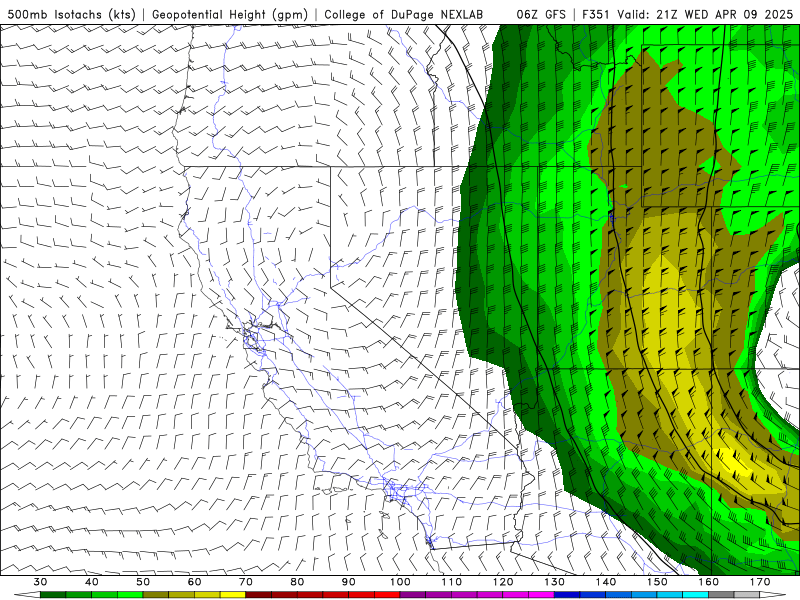Click the legend value '160'

pos(709,582)
